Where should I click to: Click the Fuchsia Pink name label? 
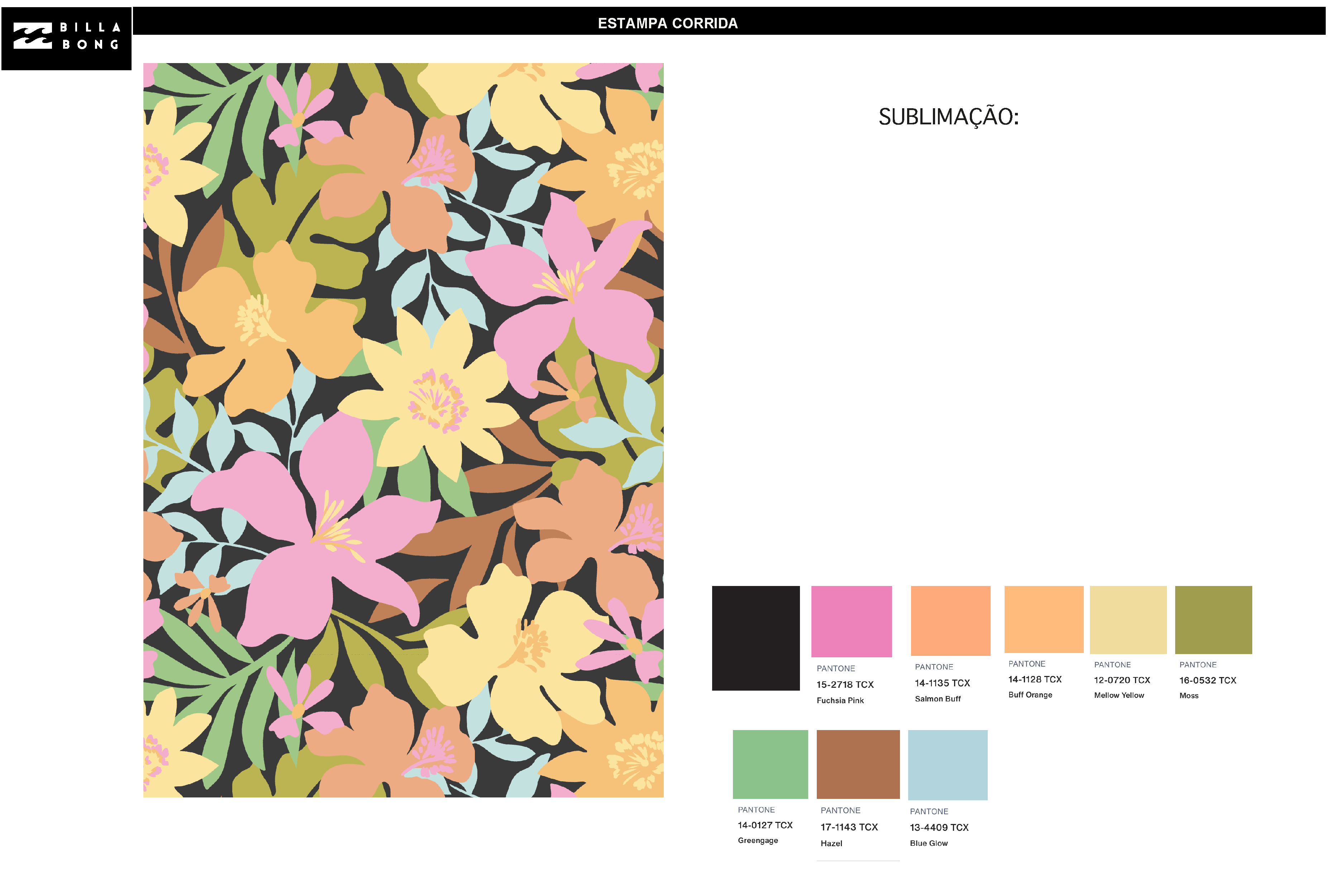(840, 701)
